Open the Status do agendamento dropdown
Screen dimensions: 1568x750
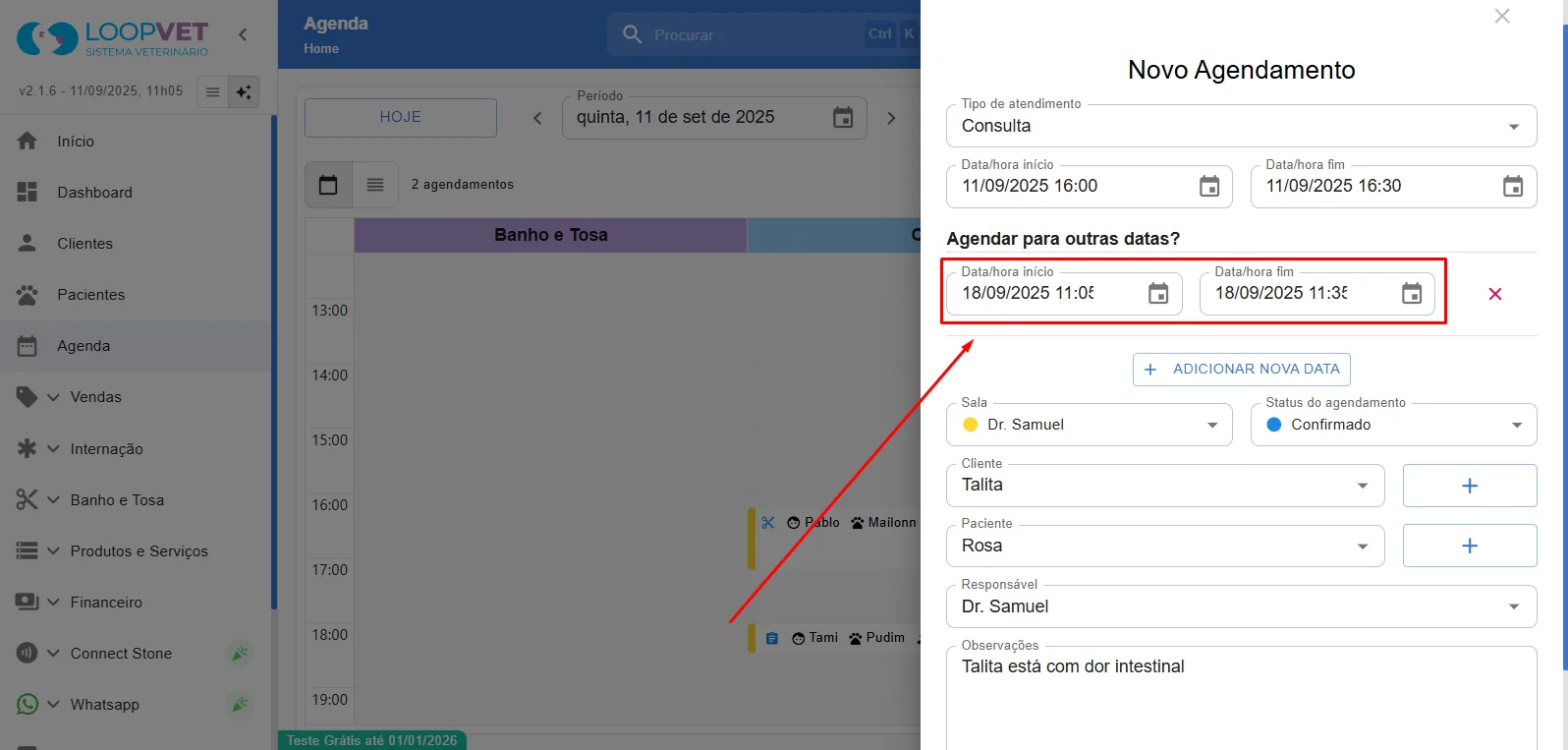[x=1393, y=425]
